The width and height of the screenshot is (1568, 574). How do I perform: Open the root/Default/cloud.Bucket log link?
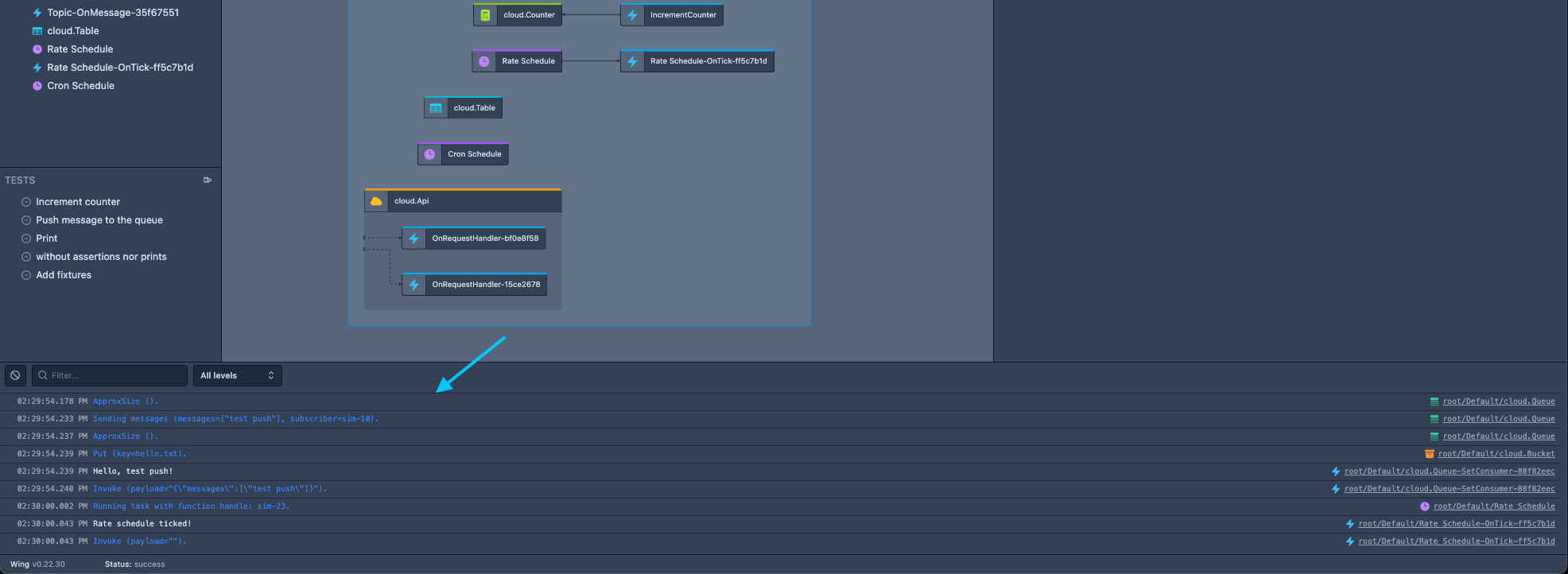(1496, 454)
